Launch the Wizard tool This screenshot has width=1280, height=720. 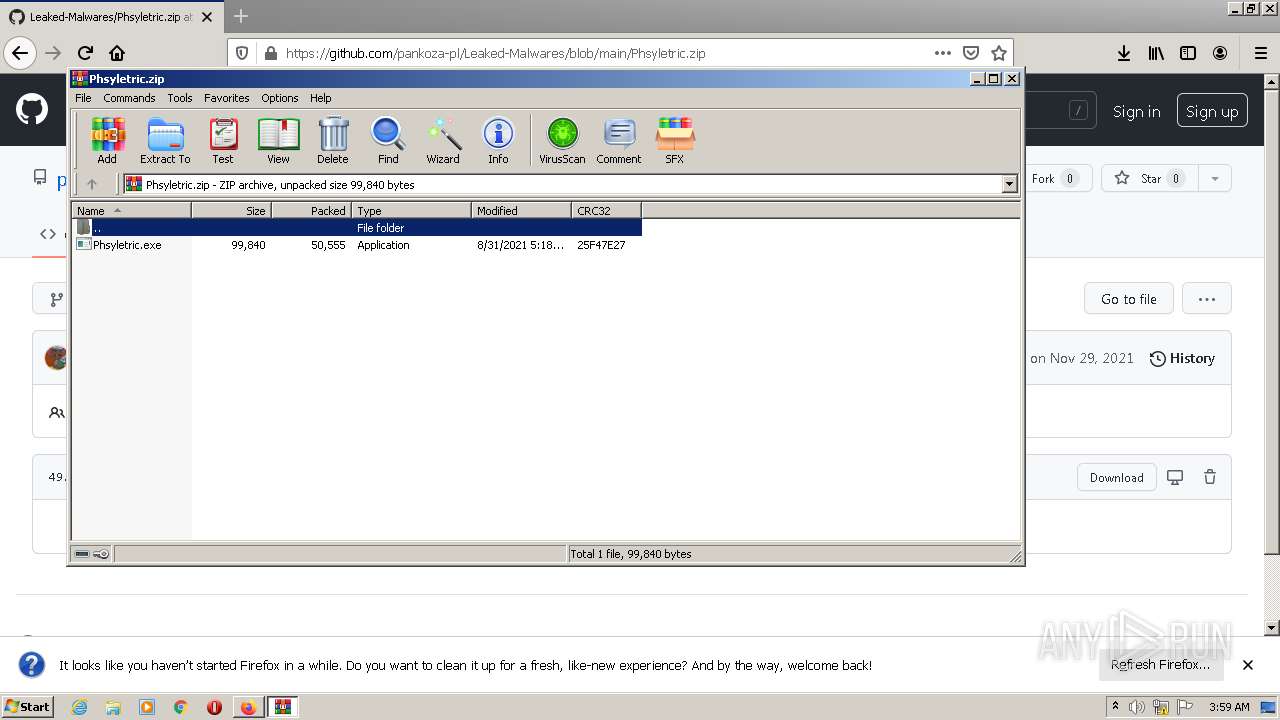coord(443,140)
